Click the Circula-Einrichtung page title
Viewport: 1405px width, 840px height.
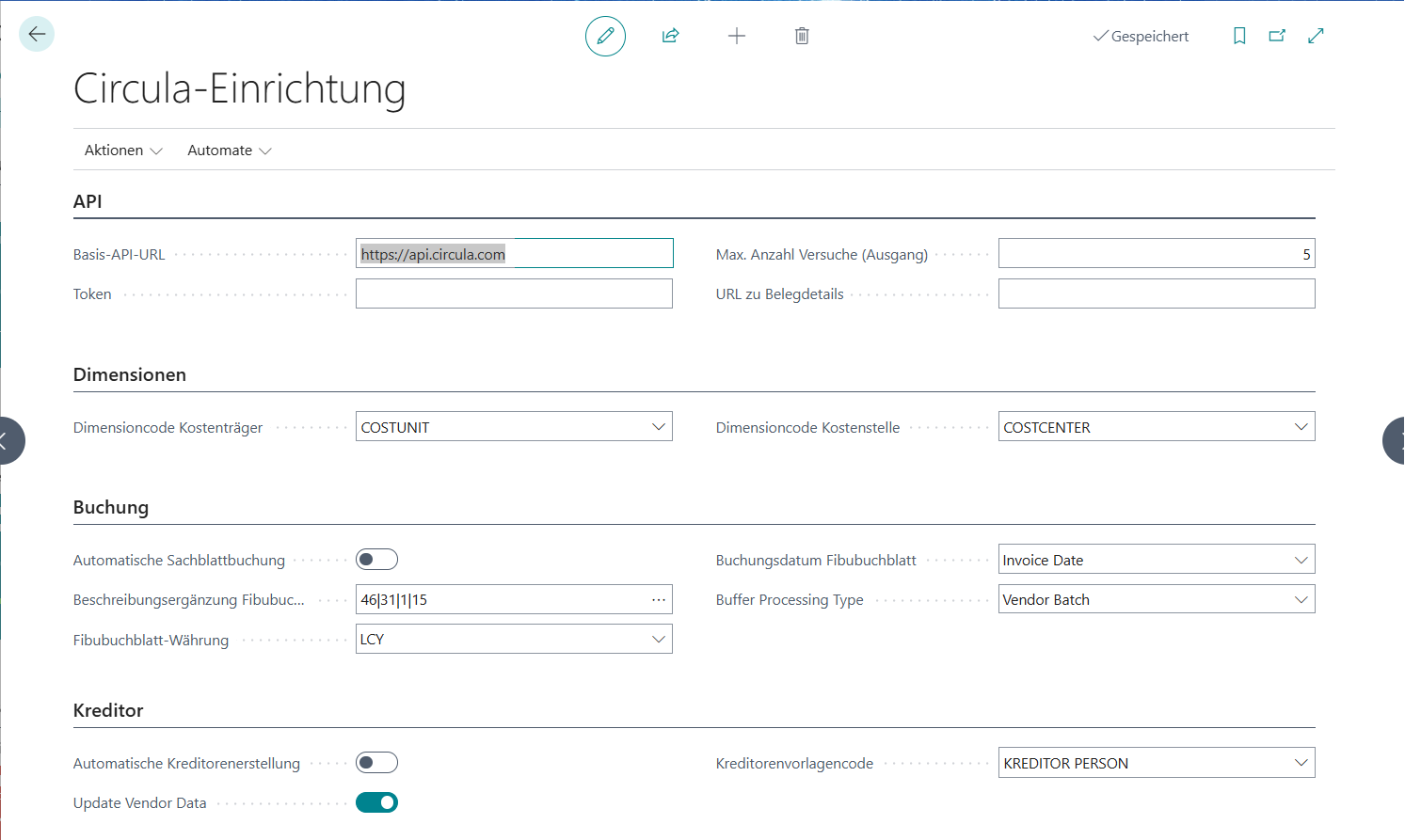(240, 89)
